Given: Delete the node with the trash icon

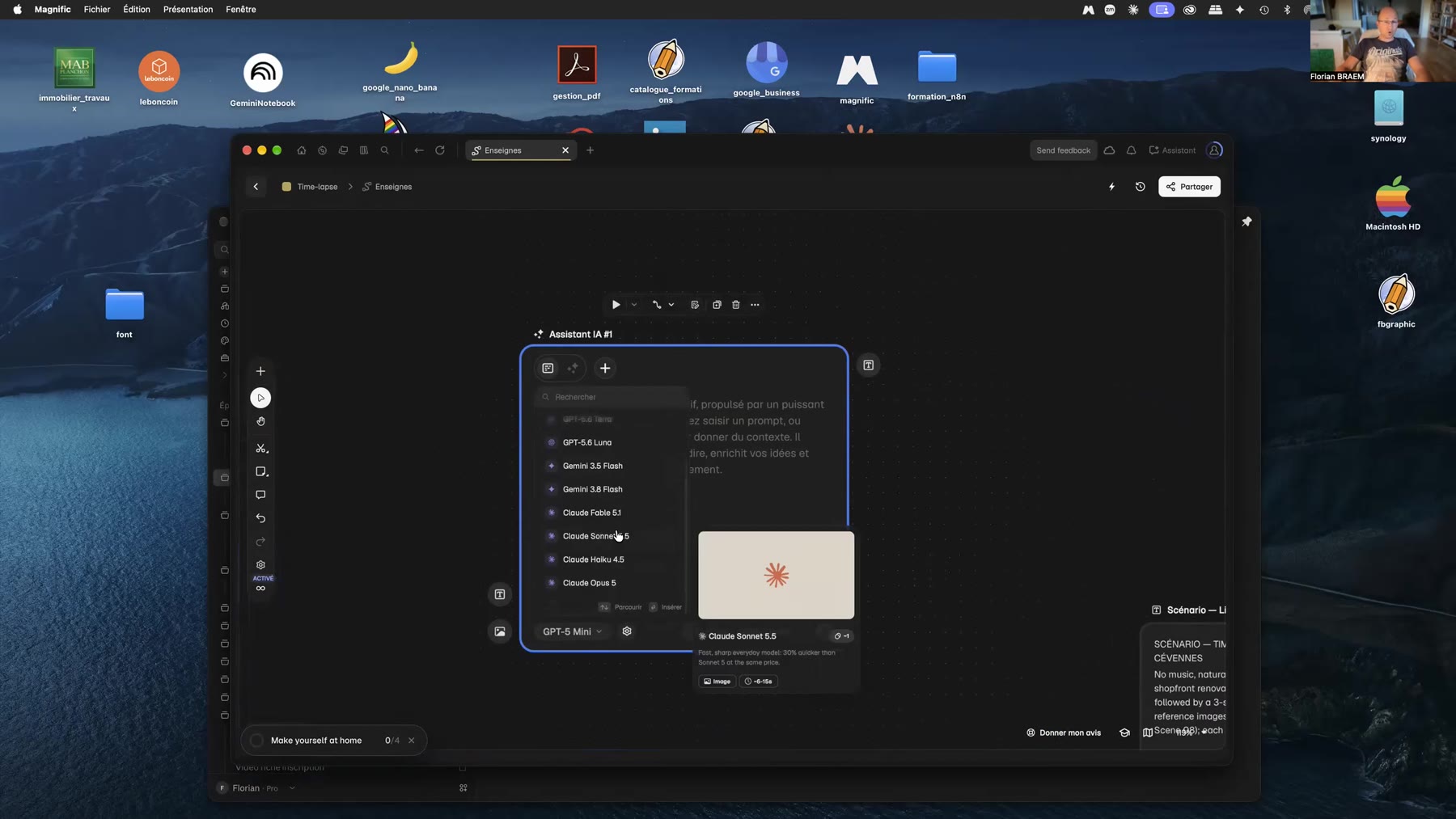Looking at the screenshot, I should tap(736, 305).
